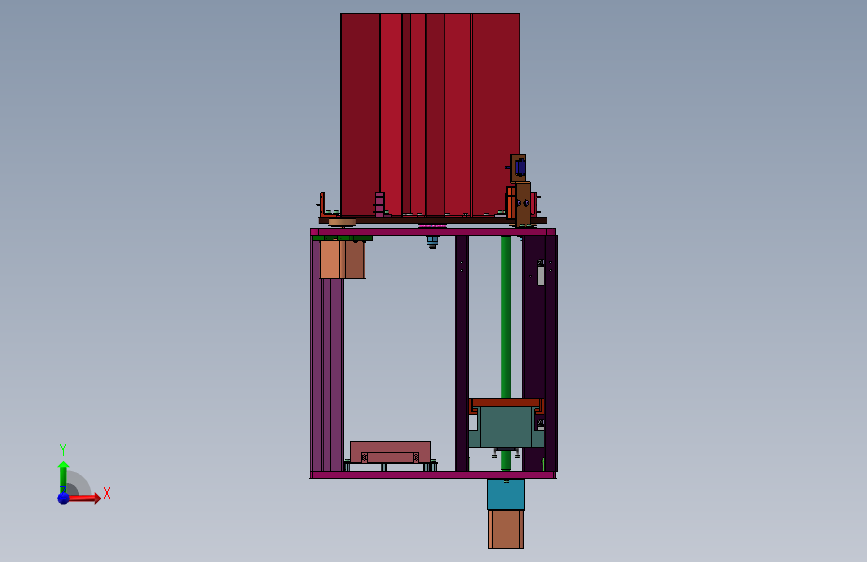Viewport: 867px width, 562px height.
Task: Select the orange-brown motor at the bottom
Action: (505, 529)
